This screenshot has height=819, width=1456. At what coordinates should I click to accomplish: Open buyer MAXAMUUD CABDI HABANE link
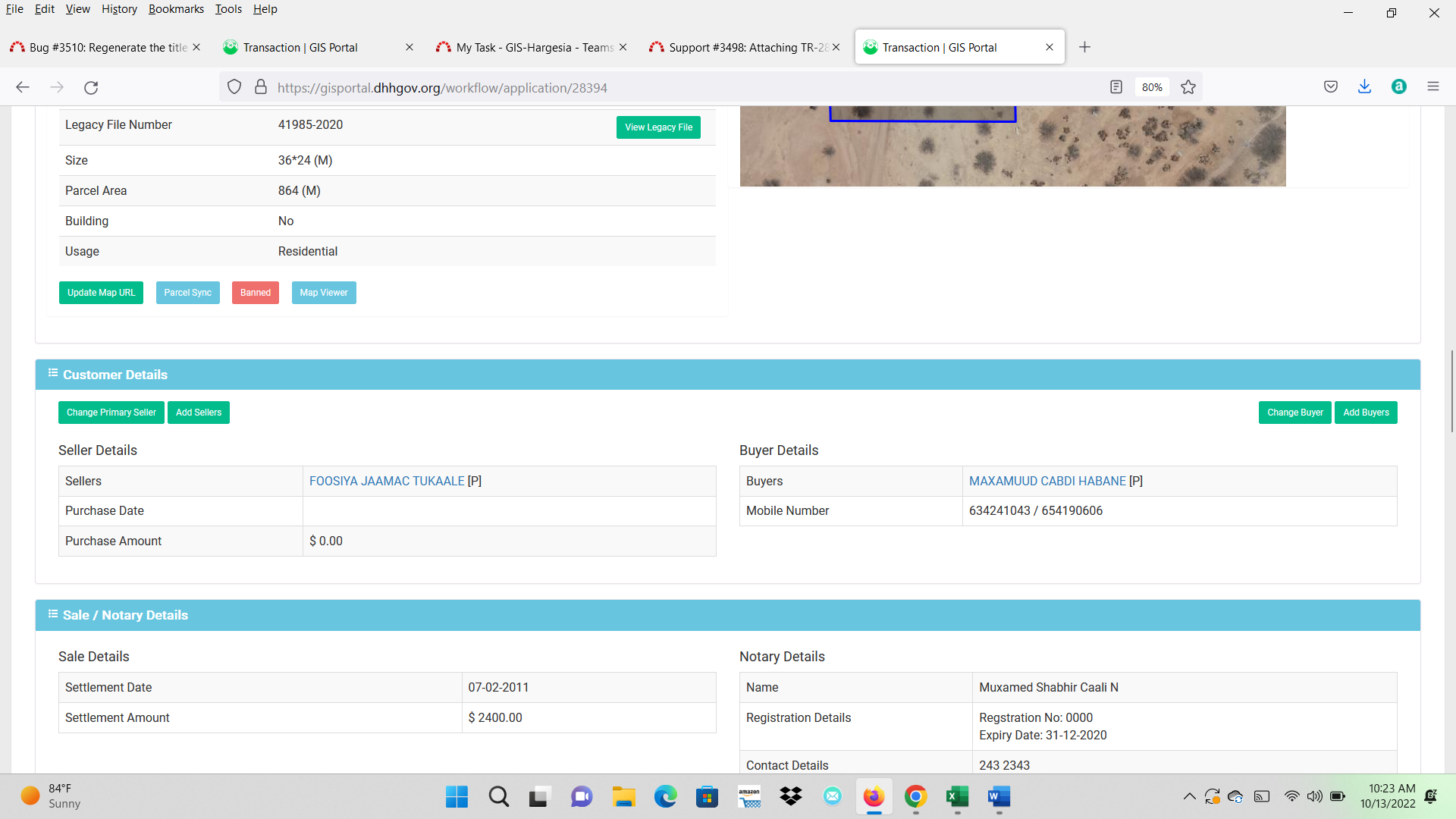1047,481
